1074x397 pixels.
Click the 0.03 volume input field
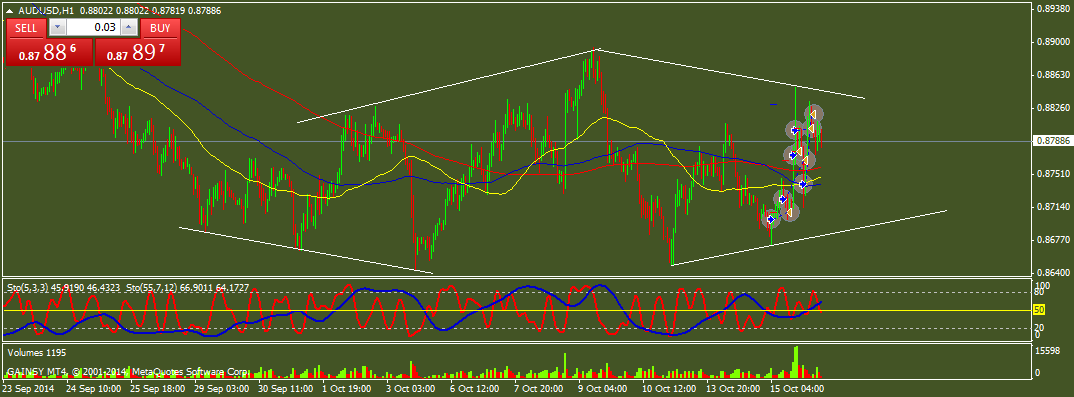(x=93, y=27)
